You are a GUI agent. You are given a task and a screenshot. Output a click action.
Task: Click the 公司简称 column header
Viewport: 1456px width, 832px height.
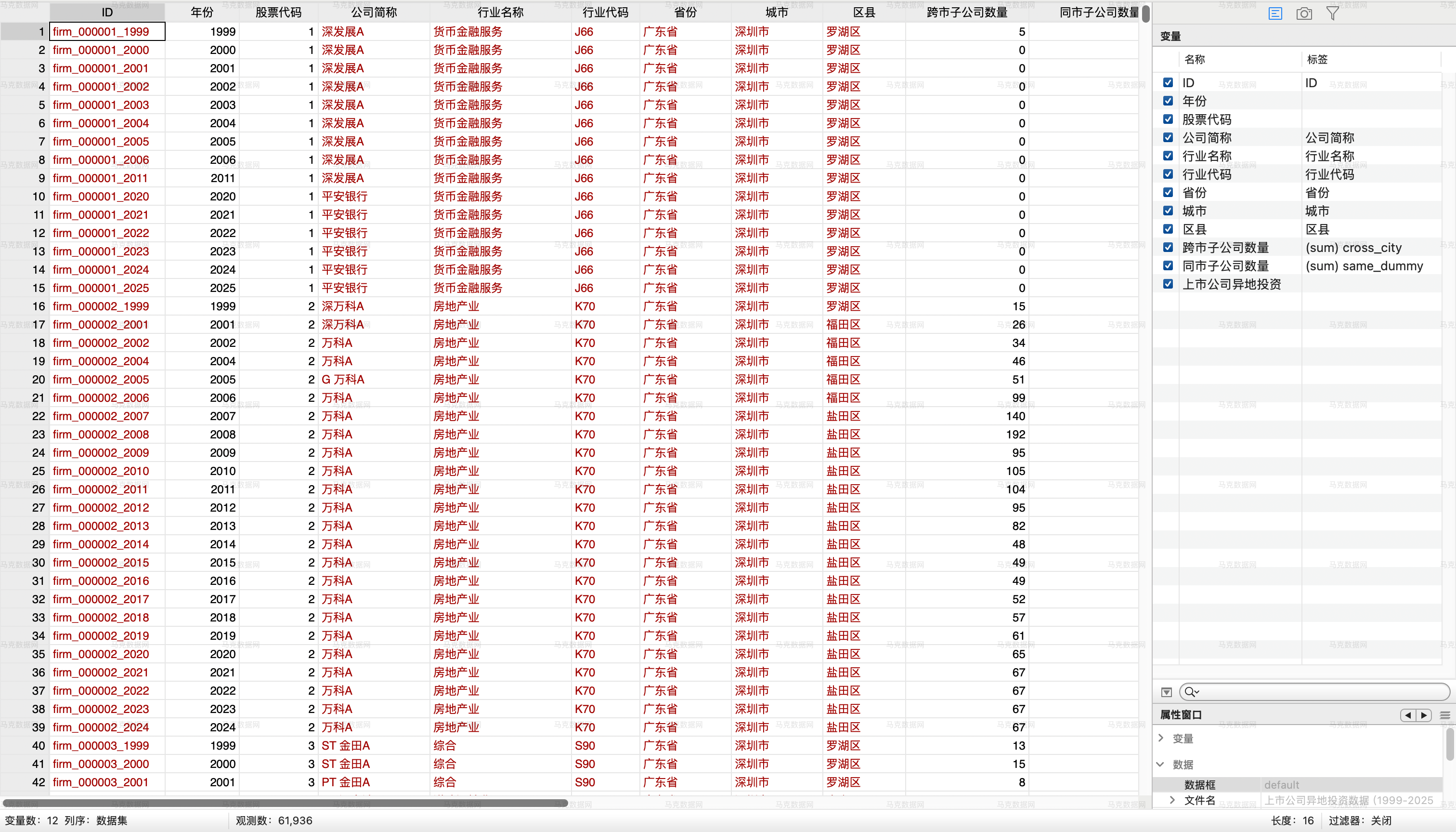(374, 12)
